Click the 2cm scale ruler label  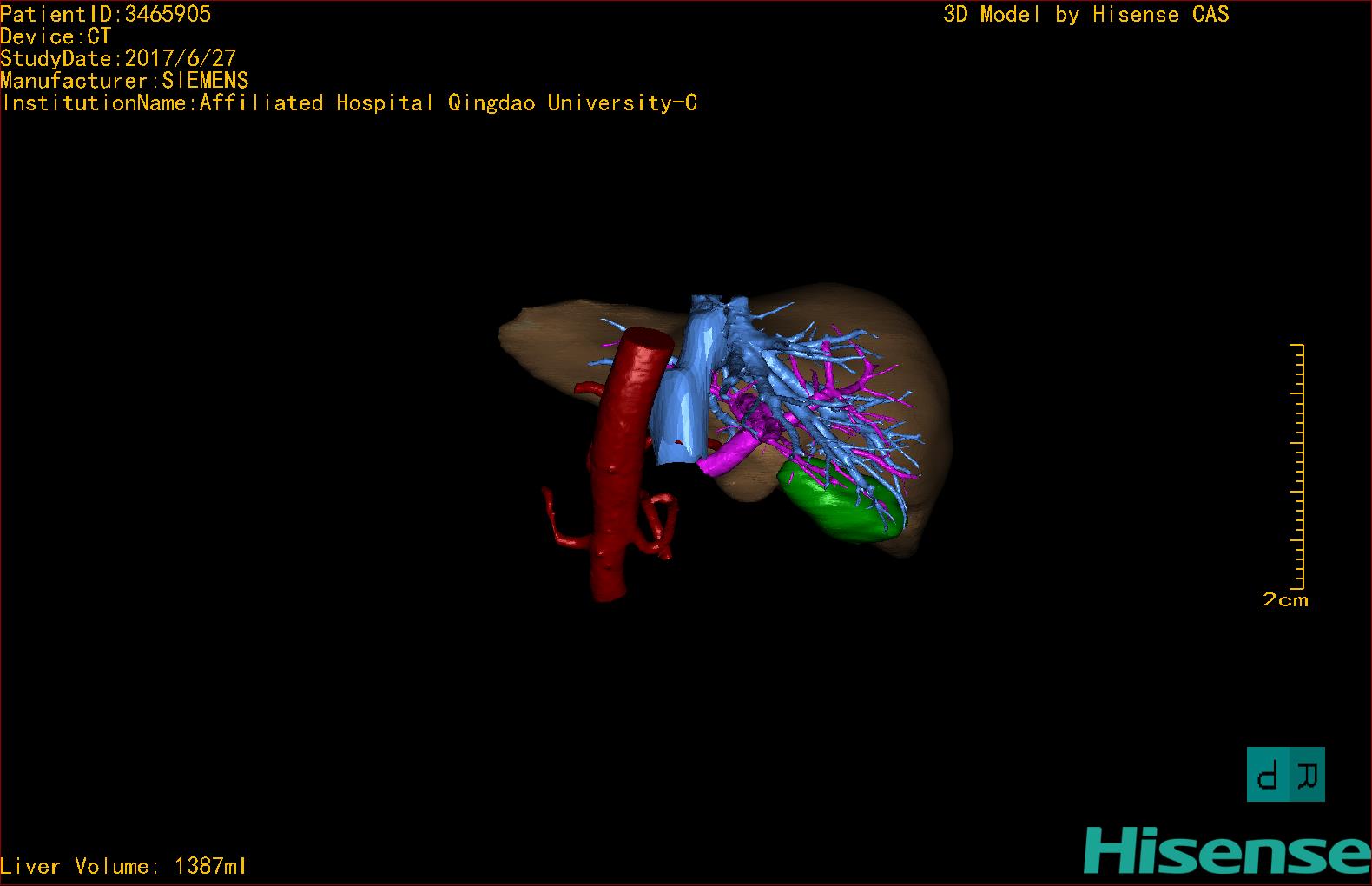[1285, 600]
